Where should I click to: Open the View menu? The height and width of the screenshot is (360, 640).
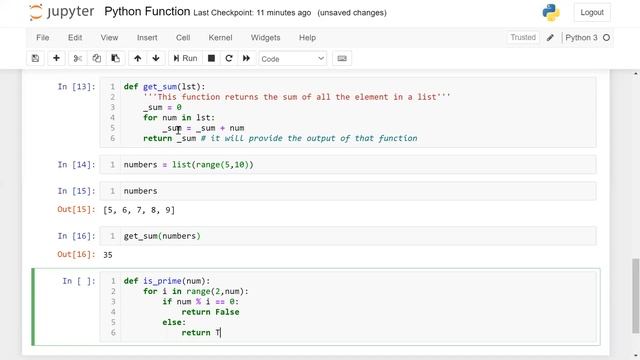[x=109, y=38]
